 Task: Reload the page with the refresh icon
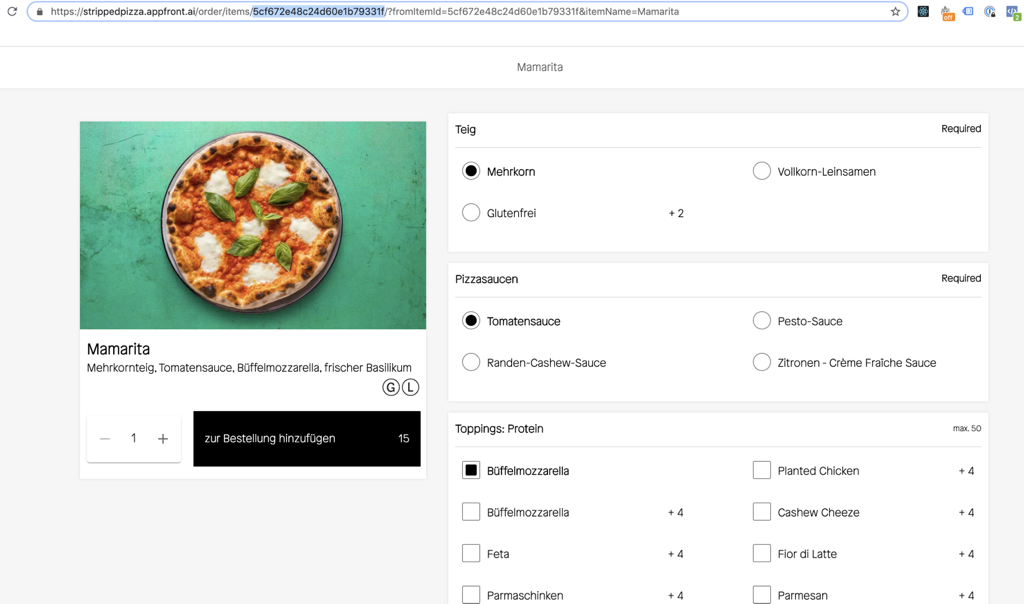pos(12,11)
